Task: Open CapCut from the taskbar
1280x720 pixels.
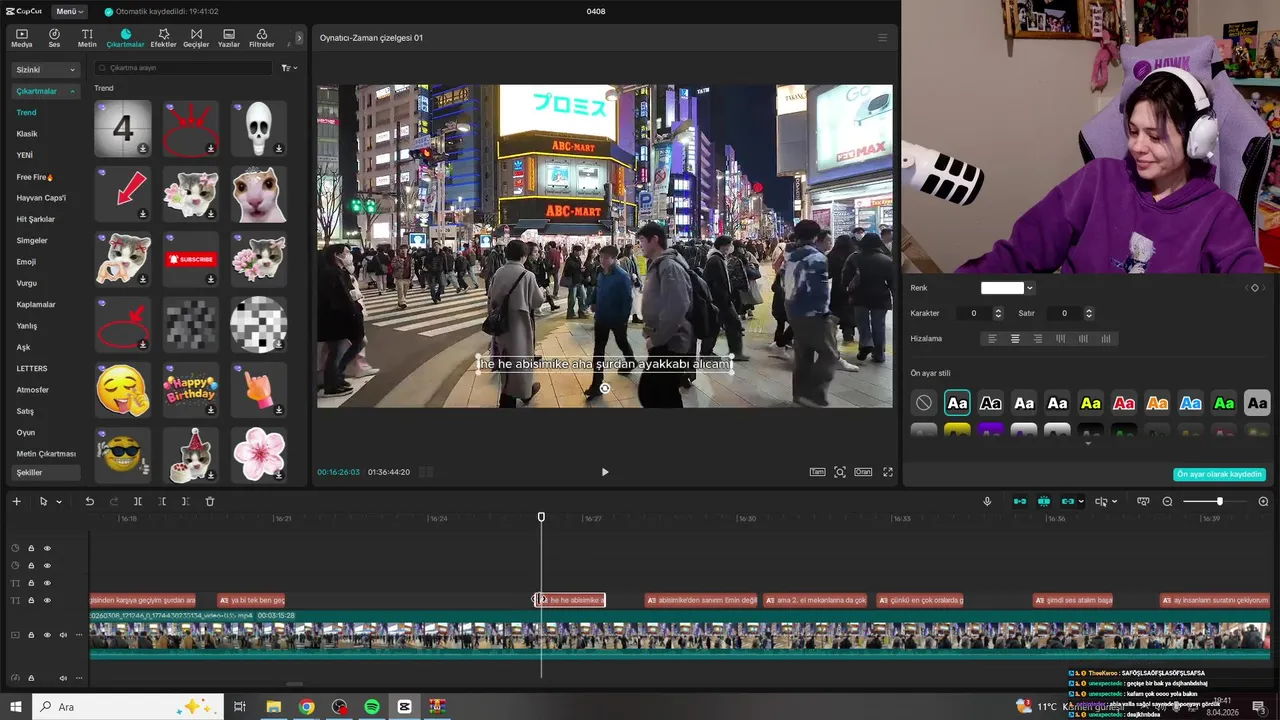Action: tap(404, 707)
